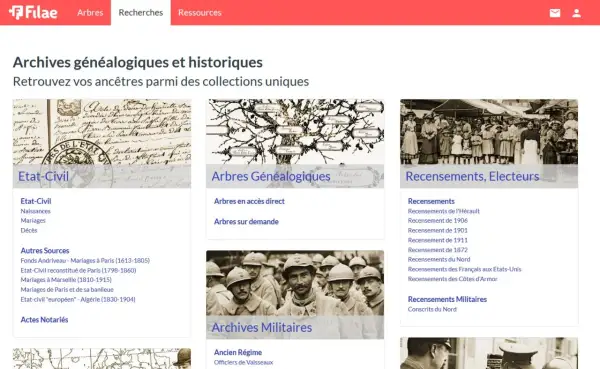This screenshot has height=369, width=600.
Task: Open Recensements du Nord link
Action: (x=439, y=260)
